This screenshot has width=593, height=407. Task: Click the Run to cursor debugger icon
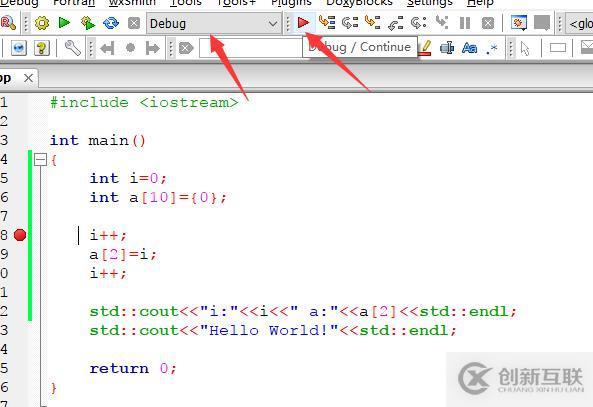pos(327,23)
